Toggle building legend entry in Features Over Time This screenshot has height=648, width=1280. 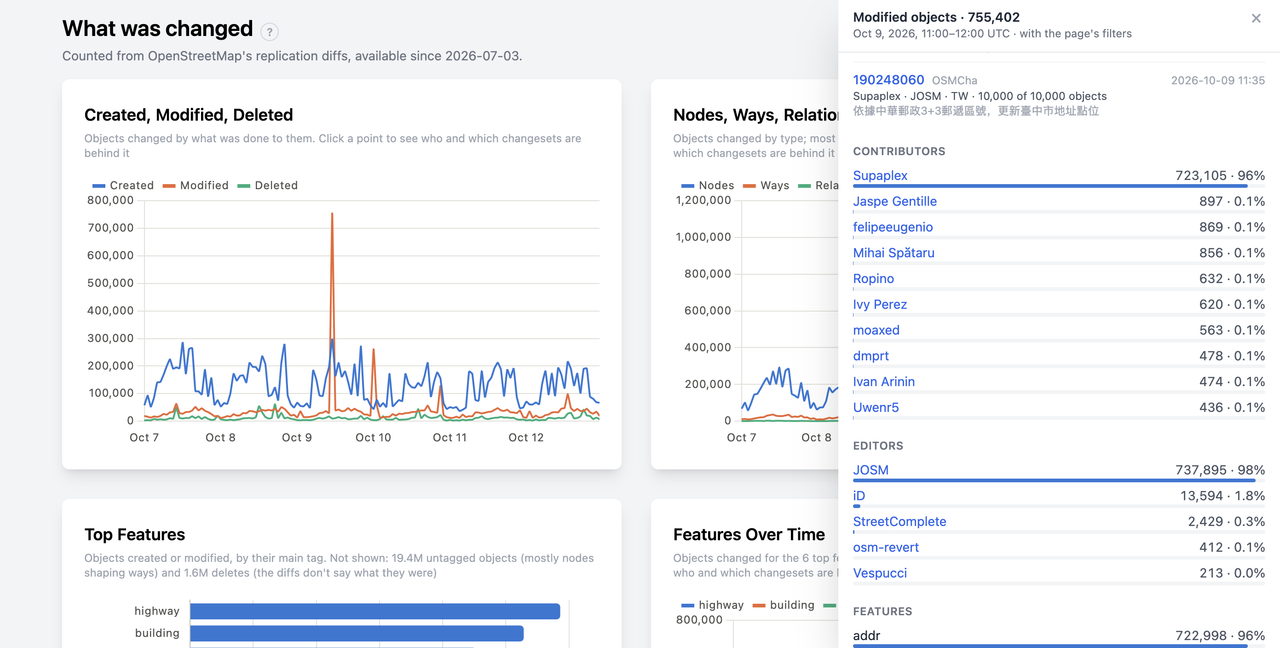click(783, 605)
